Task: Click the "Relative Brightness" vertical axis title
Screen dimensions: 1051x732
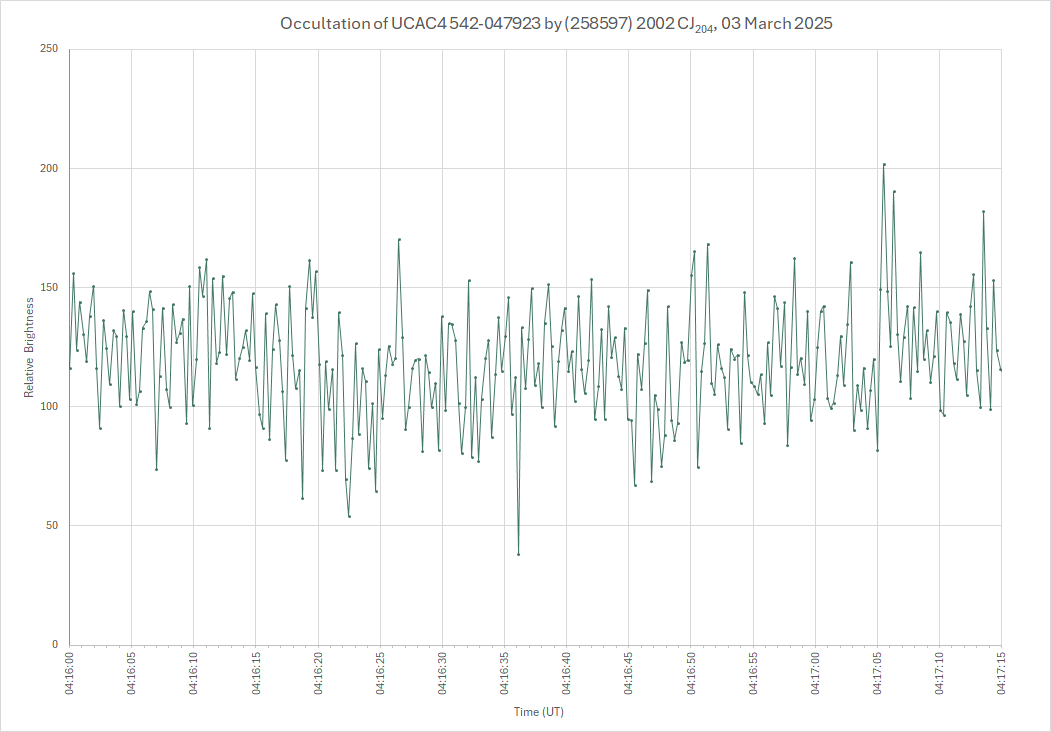Action: (29, 347)
